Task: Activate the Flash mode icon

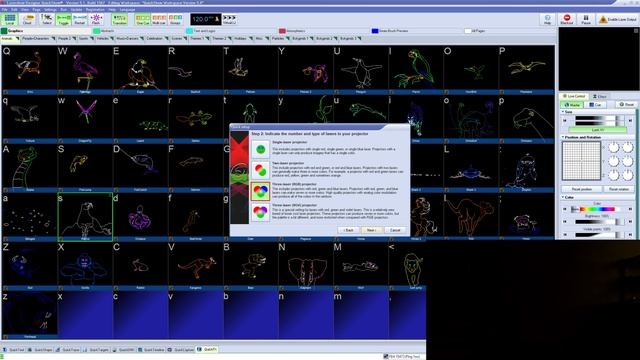Action: click(x=96, y=19)
